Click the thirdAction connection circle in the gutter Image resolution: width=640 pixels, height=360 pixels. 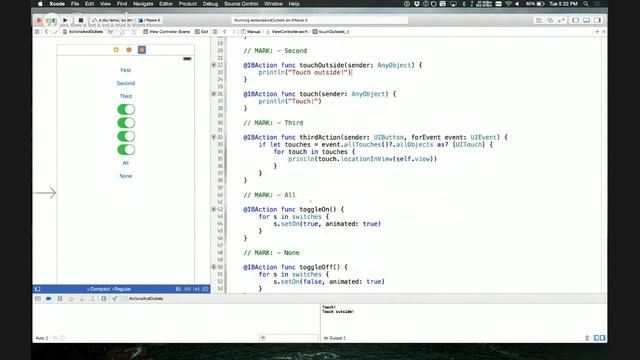213,137
